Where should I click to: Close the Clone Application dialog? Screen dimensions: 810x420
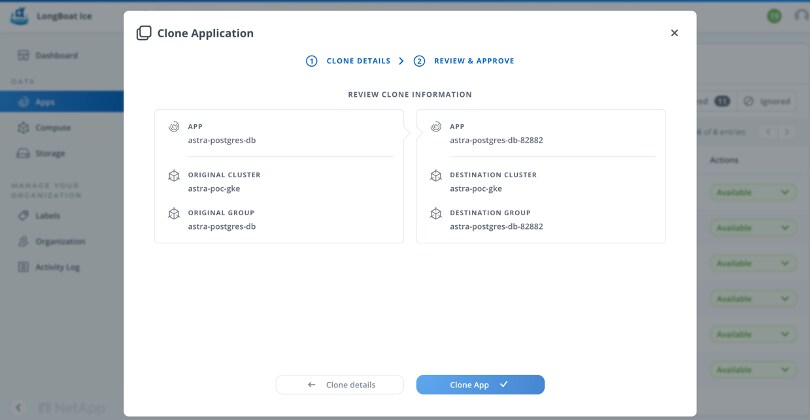[x=674, y=33]
